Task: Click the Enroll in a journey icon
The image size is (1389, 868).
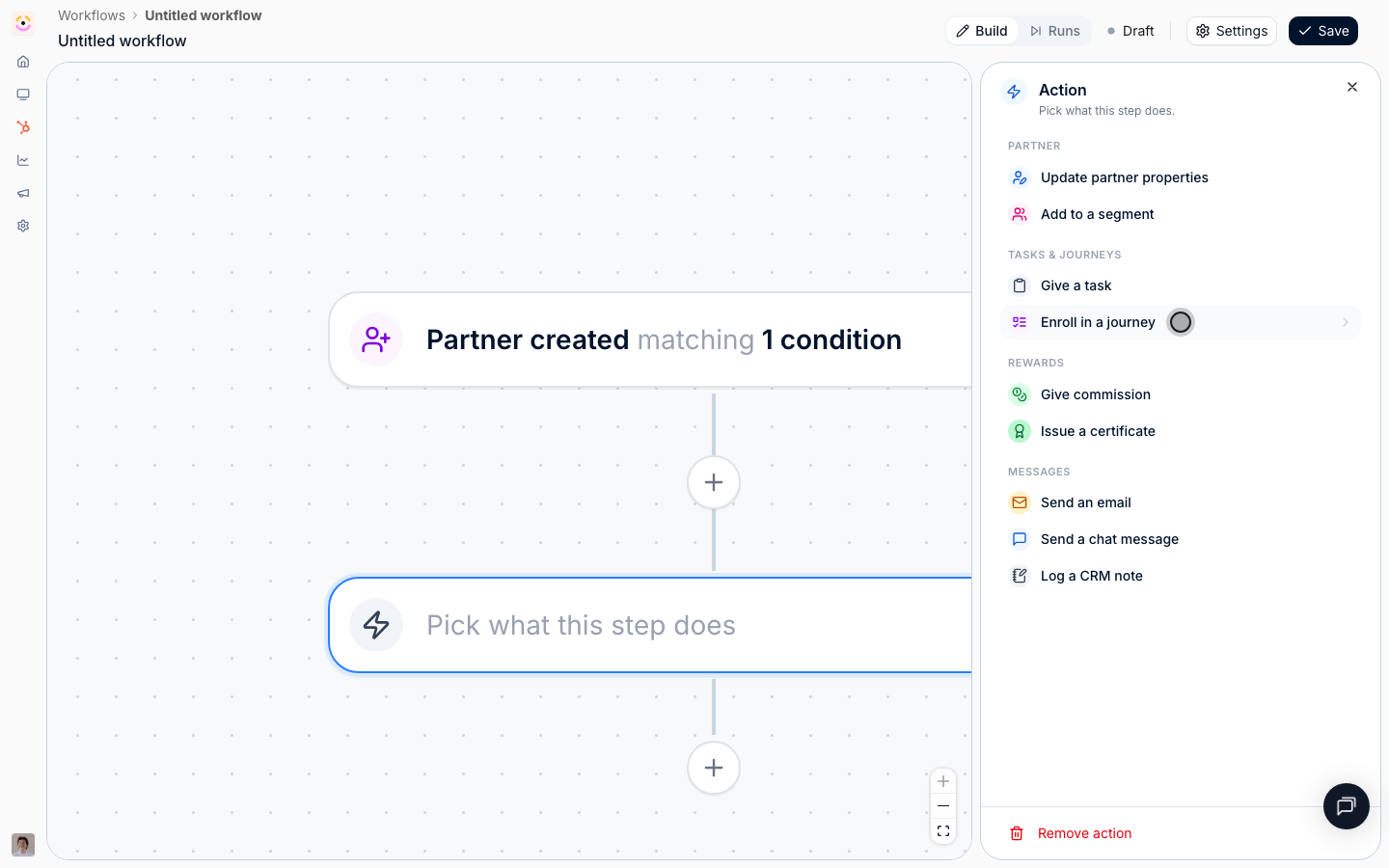Action: tap(1020, 322)
